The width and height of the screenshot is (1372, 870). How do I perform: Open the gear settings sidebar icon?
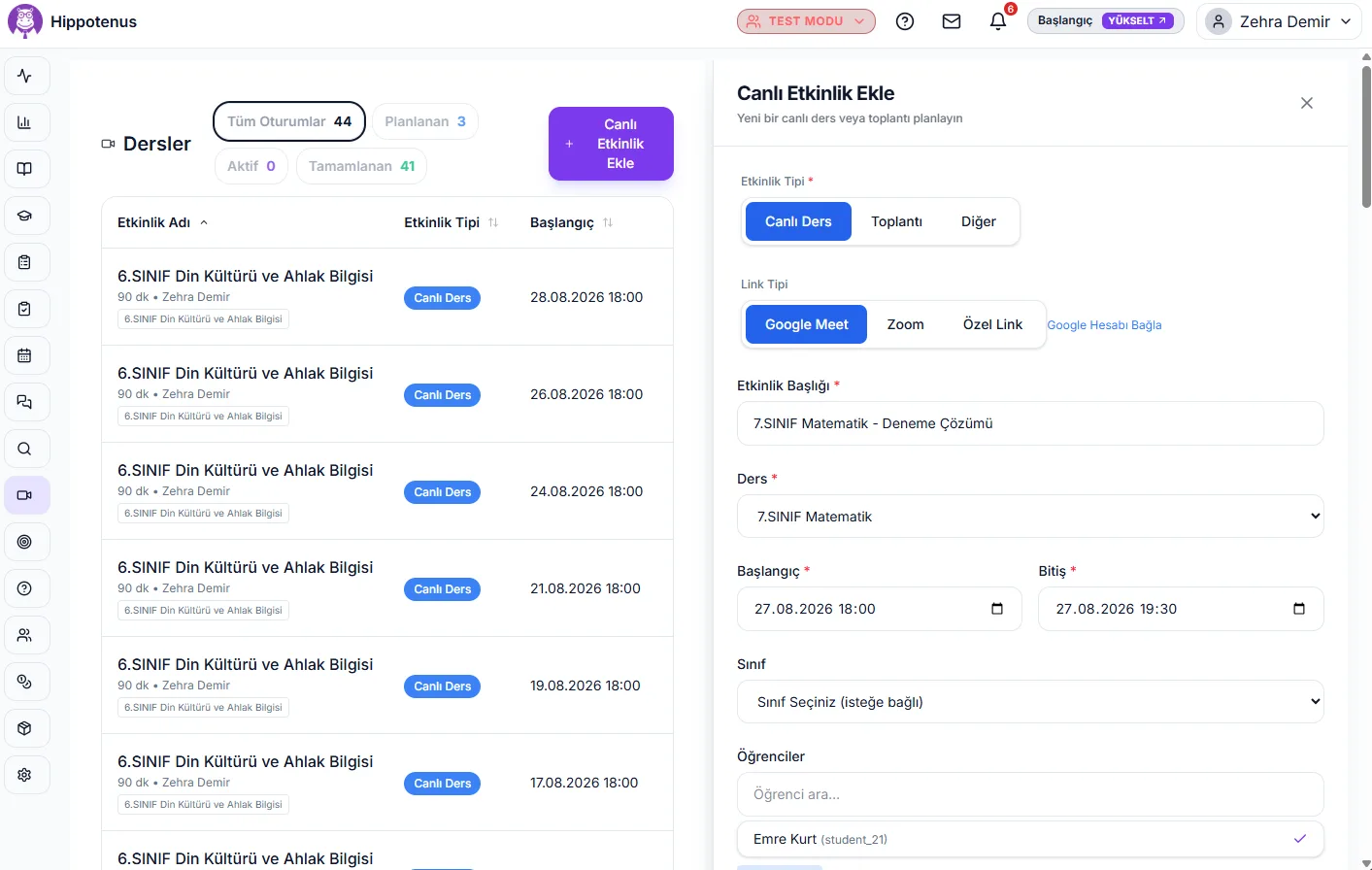tap(25, 775)
